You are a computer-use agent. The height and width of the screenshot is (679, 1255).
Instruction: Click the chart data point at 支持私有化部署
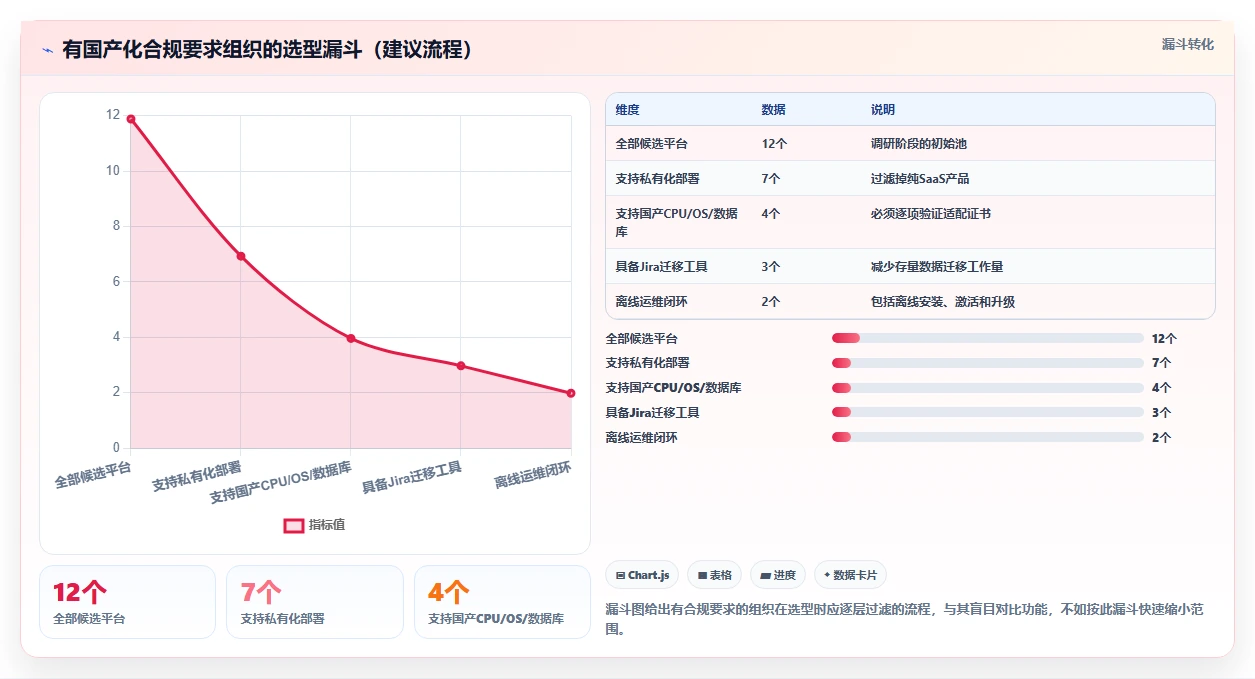[x=241, y=257]
